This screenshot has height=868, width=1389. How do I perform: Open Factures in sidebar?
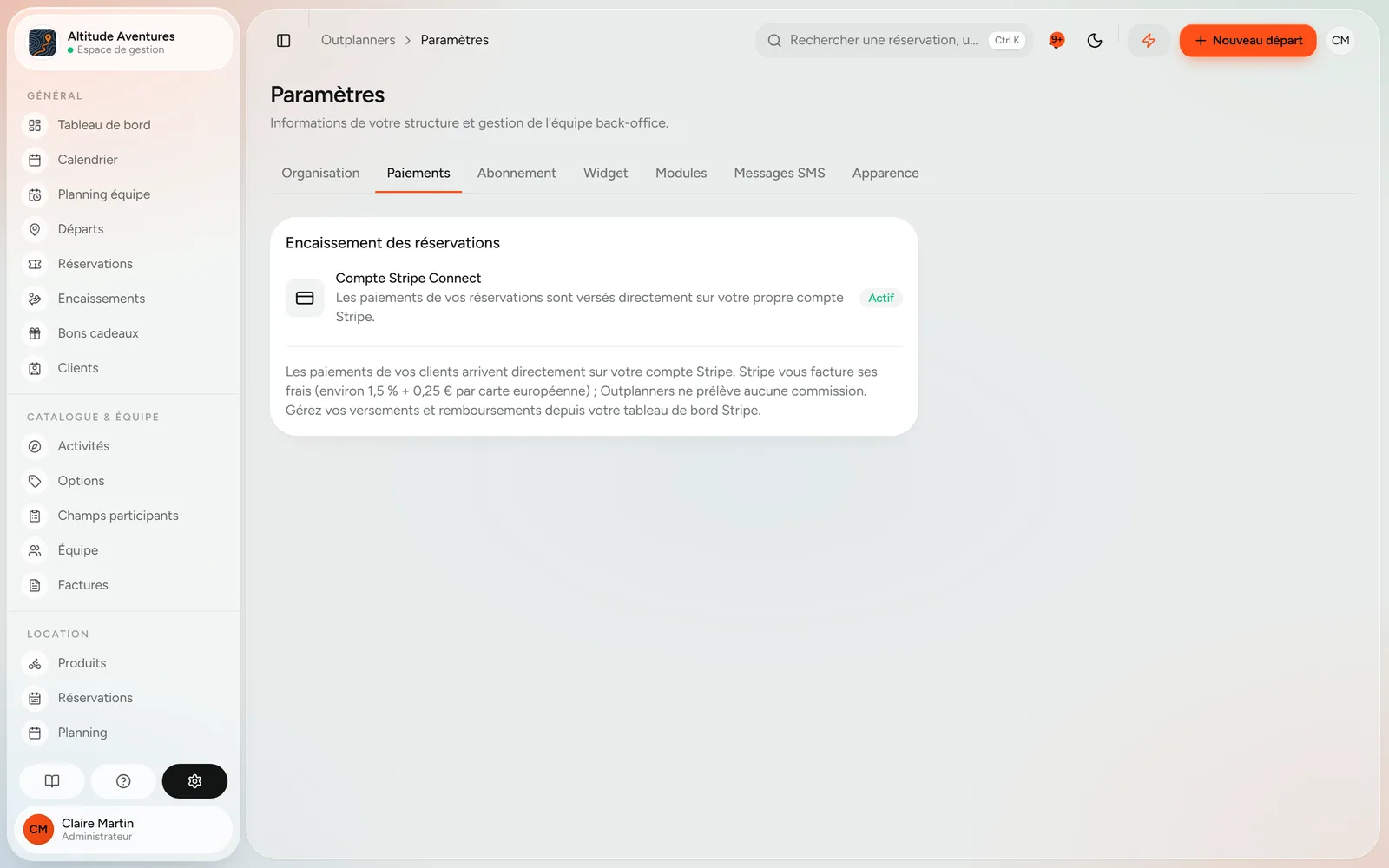(124, 585)
